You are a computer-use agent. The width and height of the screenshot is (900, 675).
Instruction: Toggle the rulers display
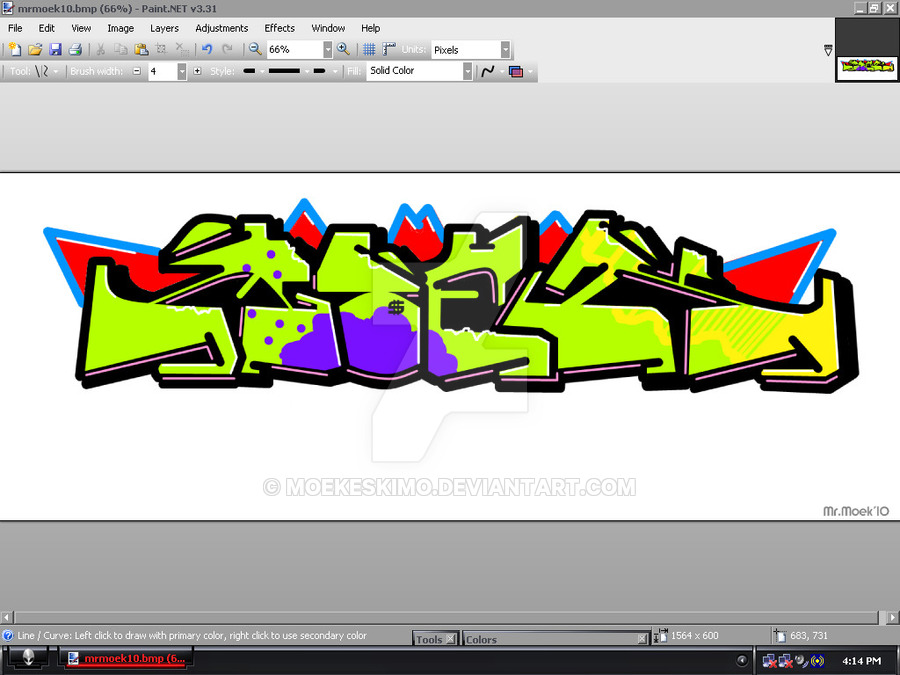pos(389,49)
